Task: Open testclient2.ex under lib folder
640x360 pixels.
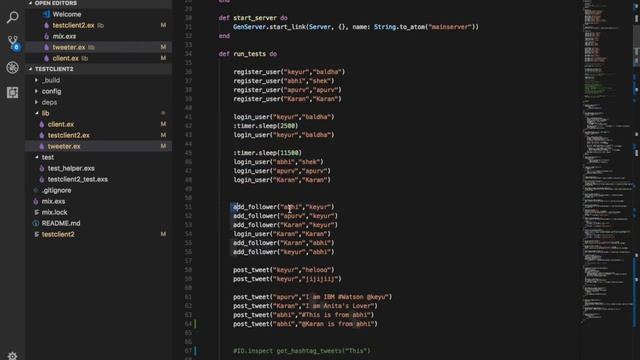Action: click(69, 135)
